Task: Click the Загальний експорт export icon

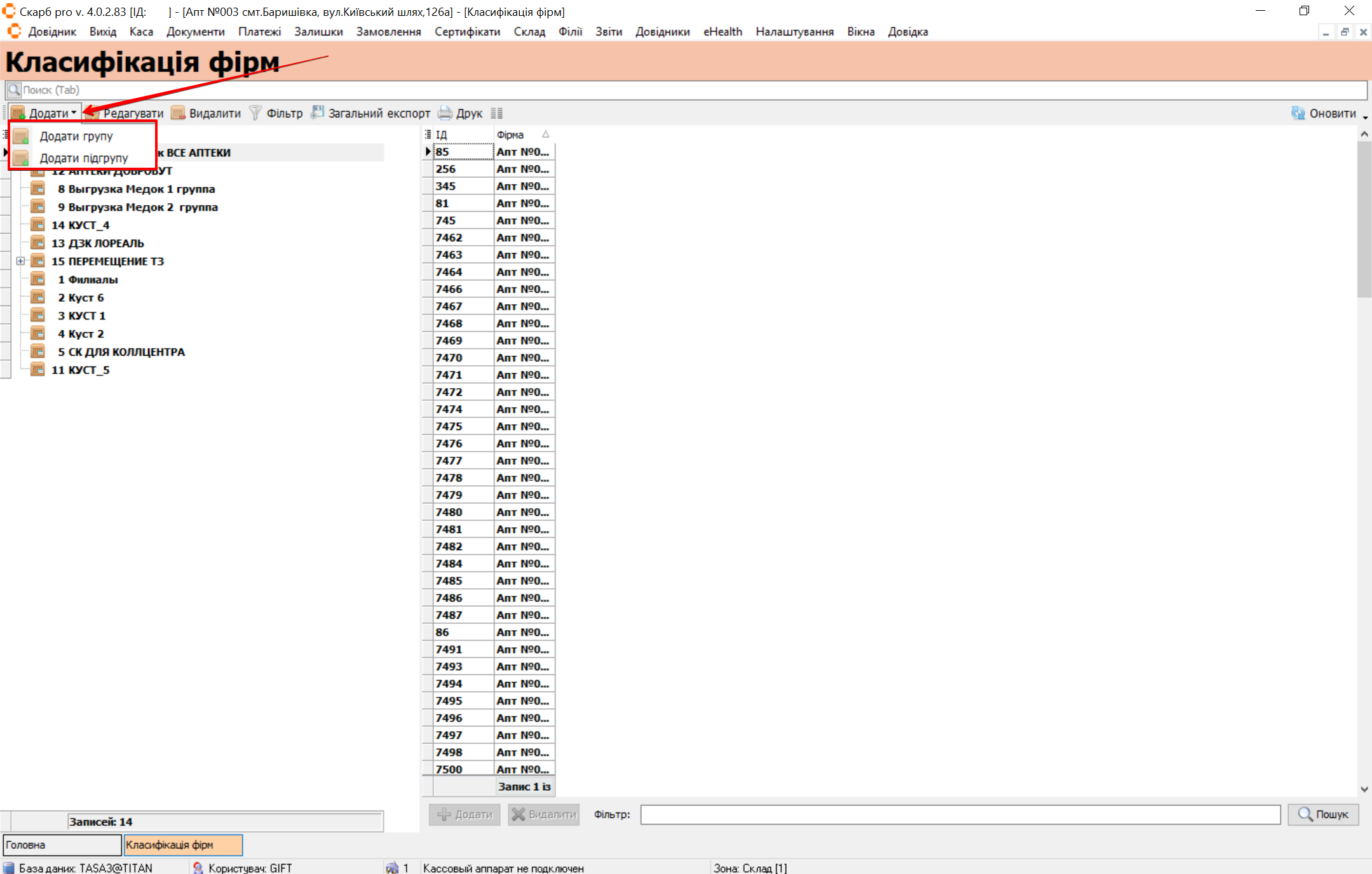Action: [317, 112]
